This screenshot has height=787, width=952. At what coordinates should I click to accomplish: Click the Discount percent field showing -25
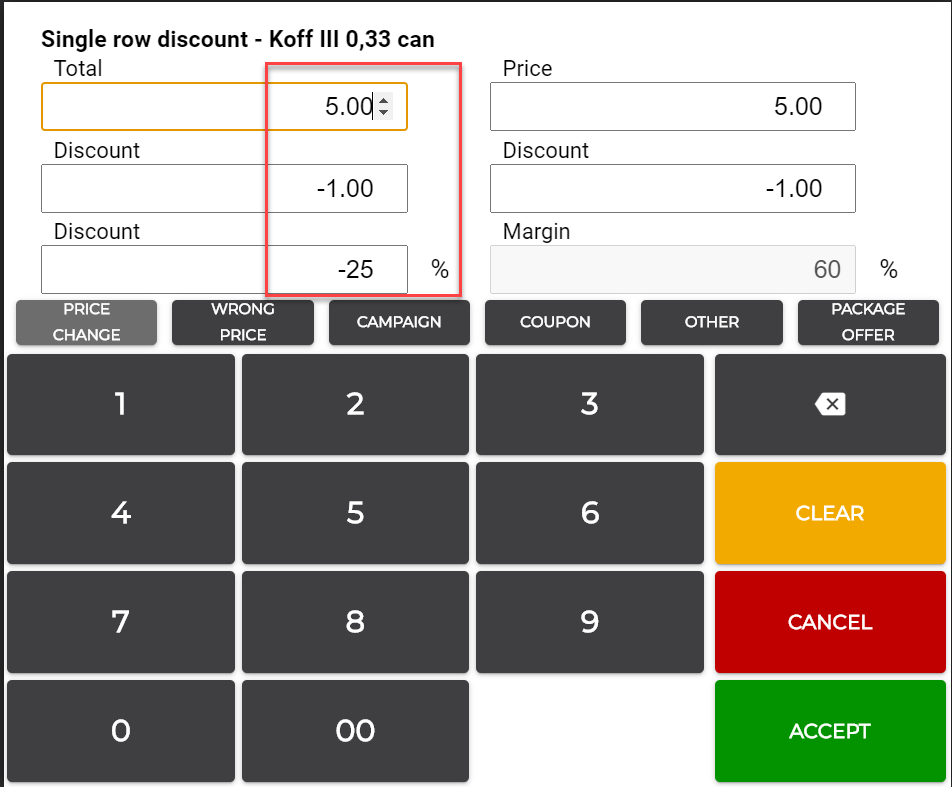click(x=224, y=270)
